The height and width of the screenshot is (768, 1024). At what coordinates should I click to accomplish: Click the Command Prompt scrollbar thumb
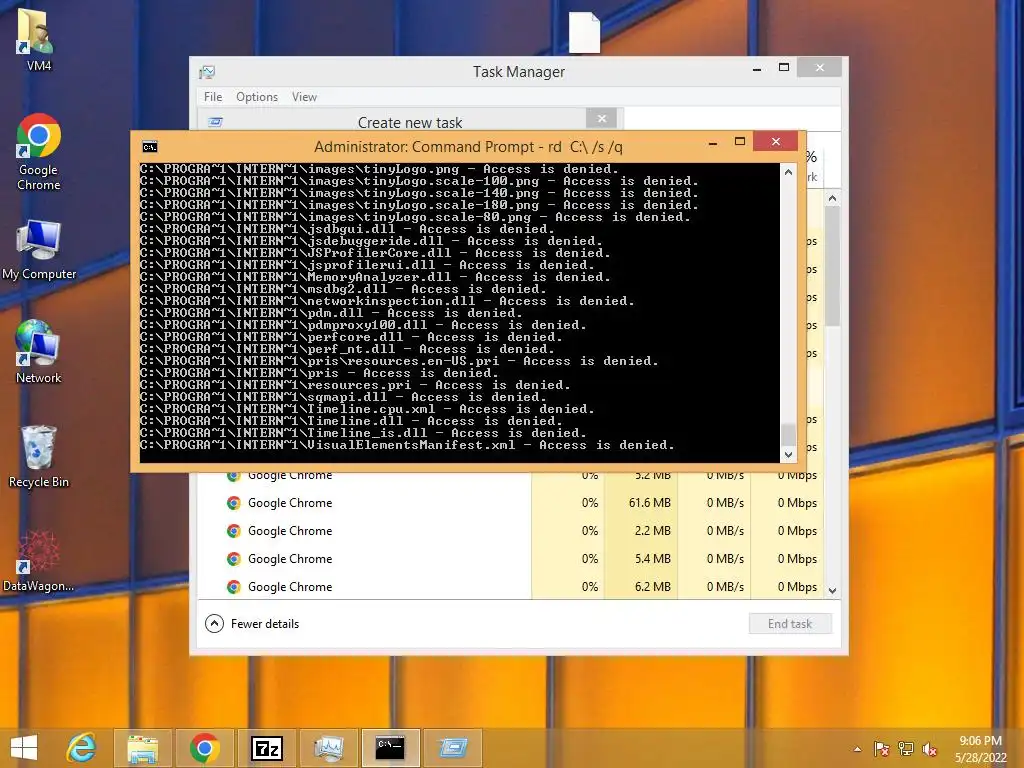(x=788, y=434)
